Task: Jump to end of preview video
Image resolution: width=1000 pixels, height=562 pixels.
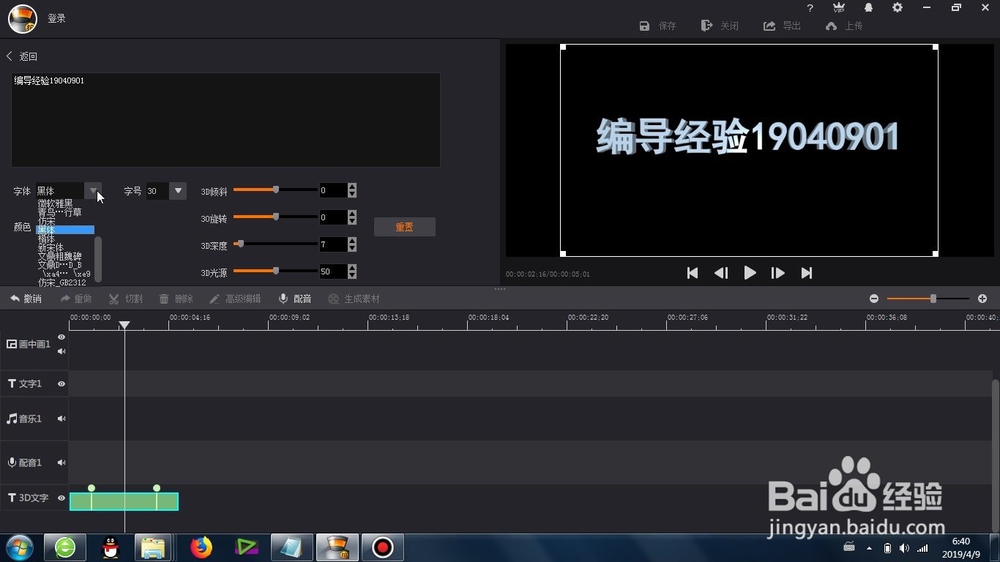Action: coord(807,273)
